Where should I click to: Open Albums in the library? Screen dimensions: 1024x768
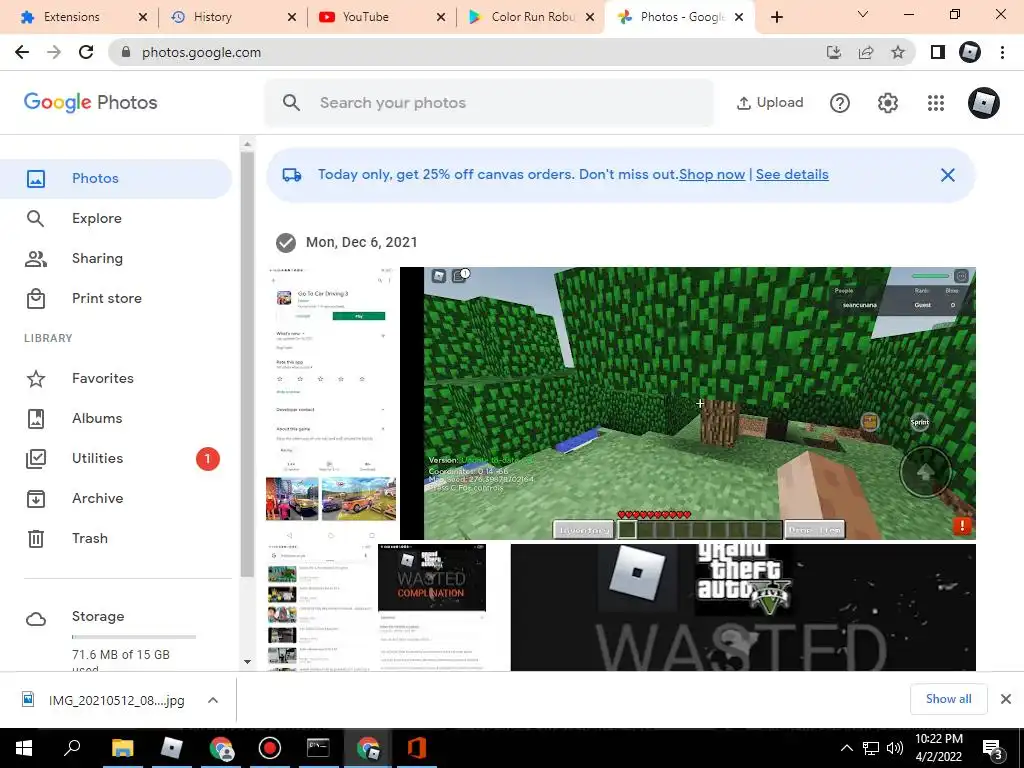(x=116, y=418)
